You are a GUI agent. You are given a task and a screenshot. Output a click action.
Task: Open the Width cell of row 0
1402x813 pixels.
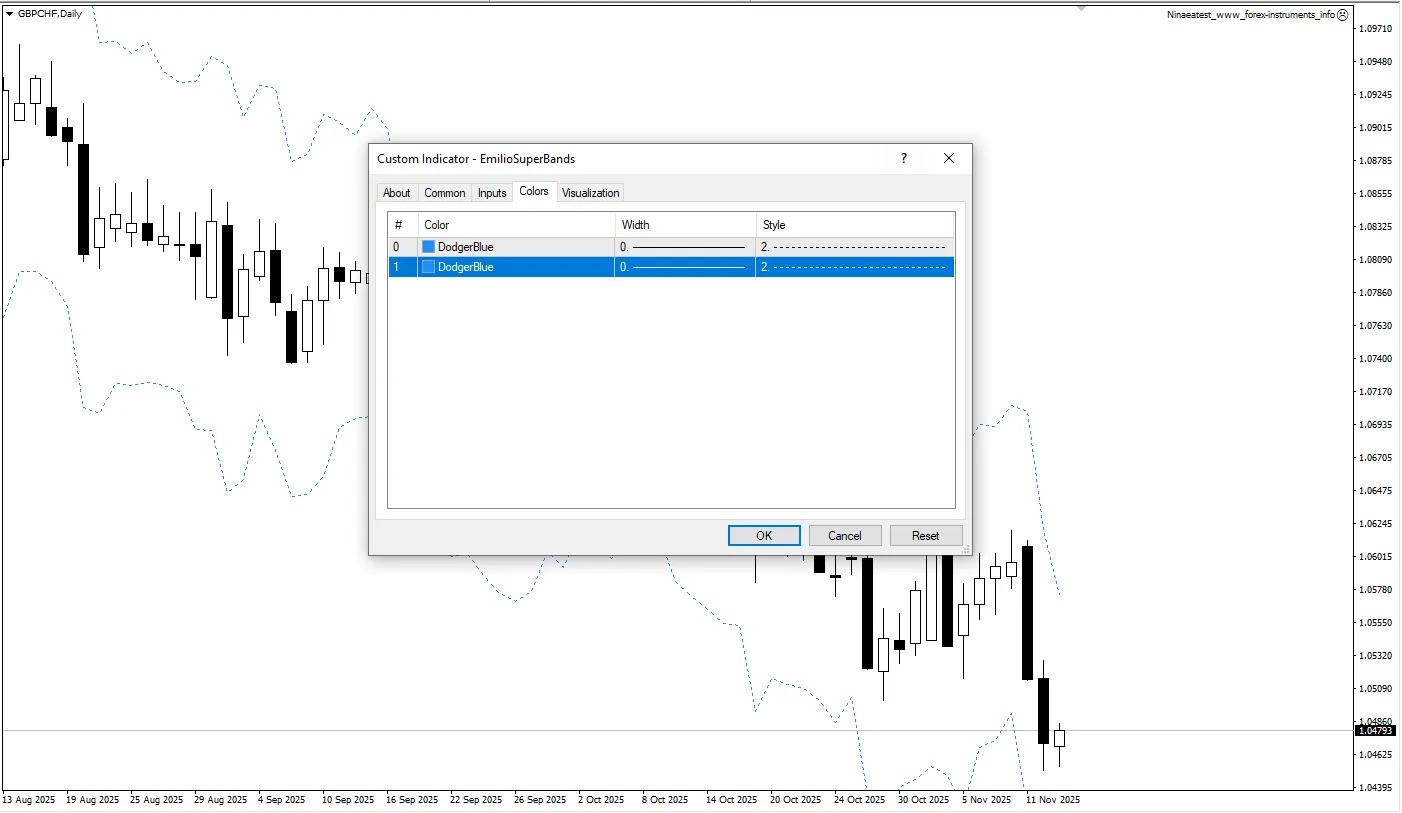[x=685, y=247]
